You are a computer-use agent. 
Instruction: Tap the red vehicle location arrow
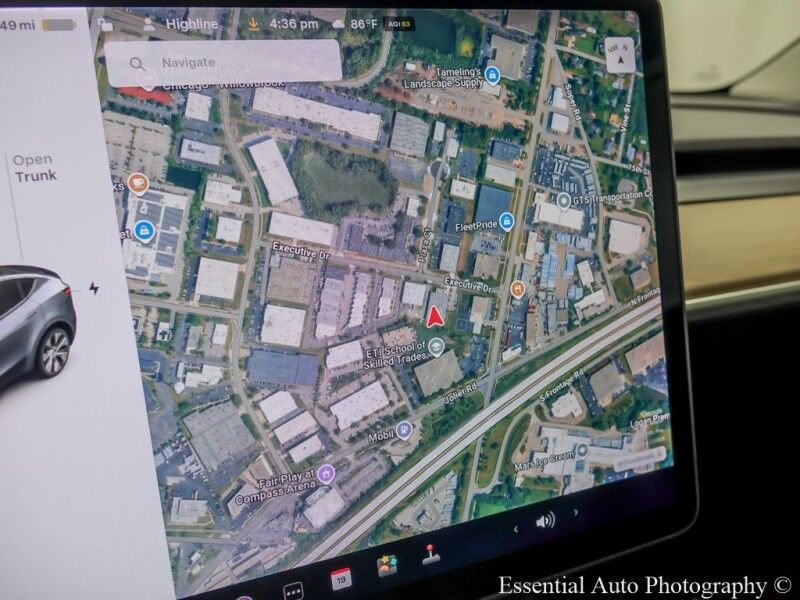pos(434,318)
